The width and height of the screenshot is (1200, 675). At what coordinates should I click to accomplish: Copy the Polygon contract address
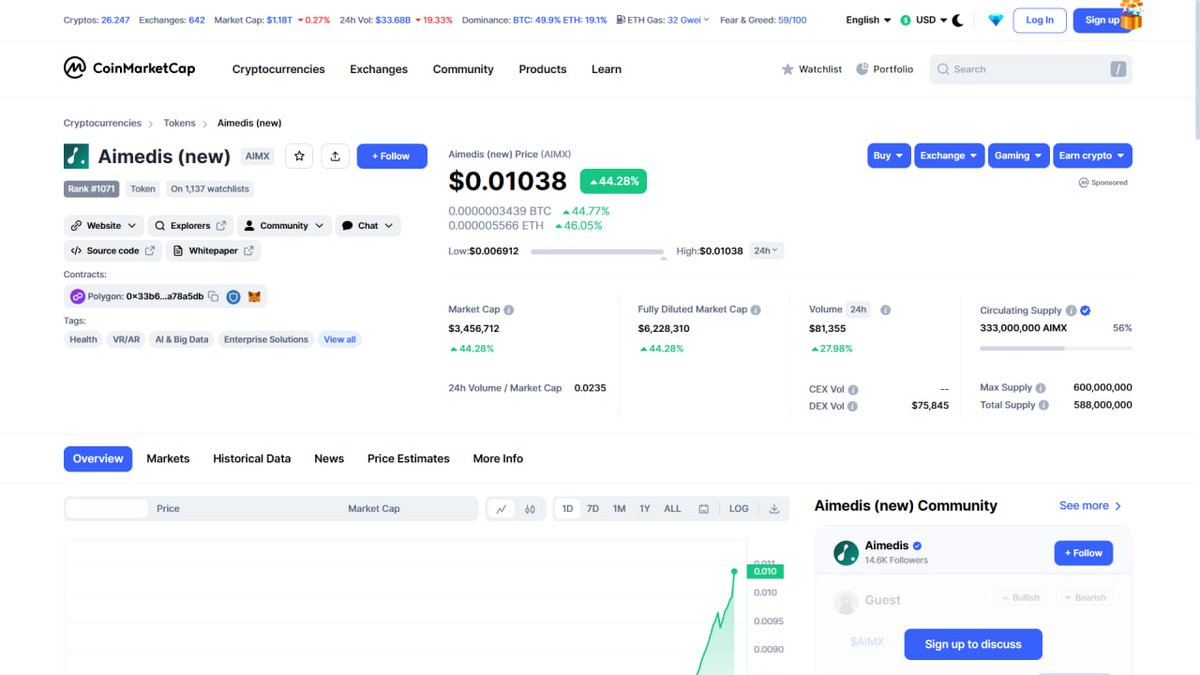click(213, 297)
